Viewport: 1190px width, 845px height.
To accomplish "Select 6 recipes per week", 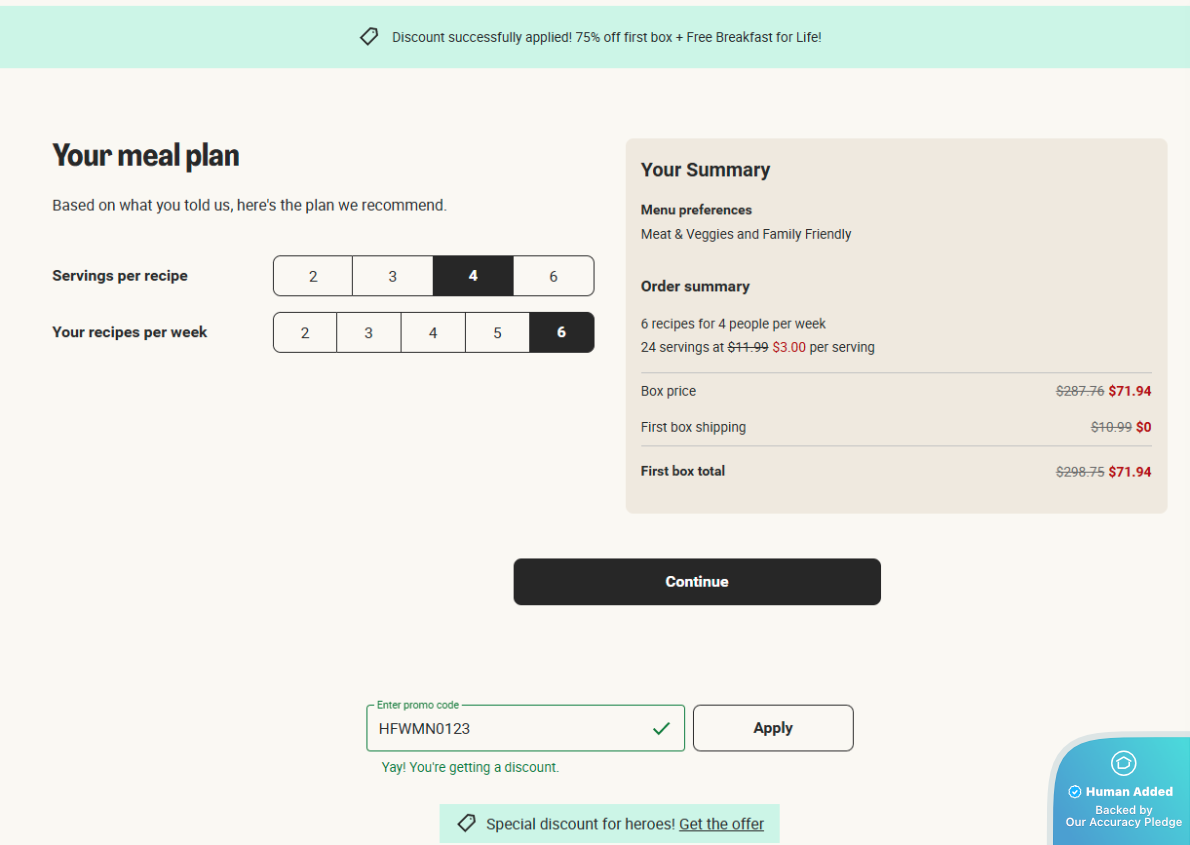I will point(561,333).
